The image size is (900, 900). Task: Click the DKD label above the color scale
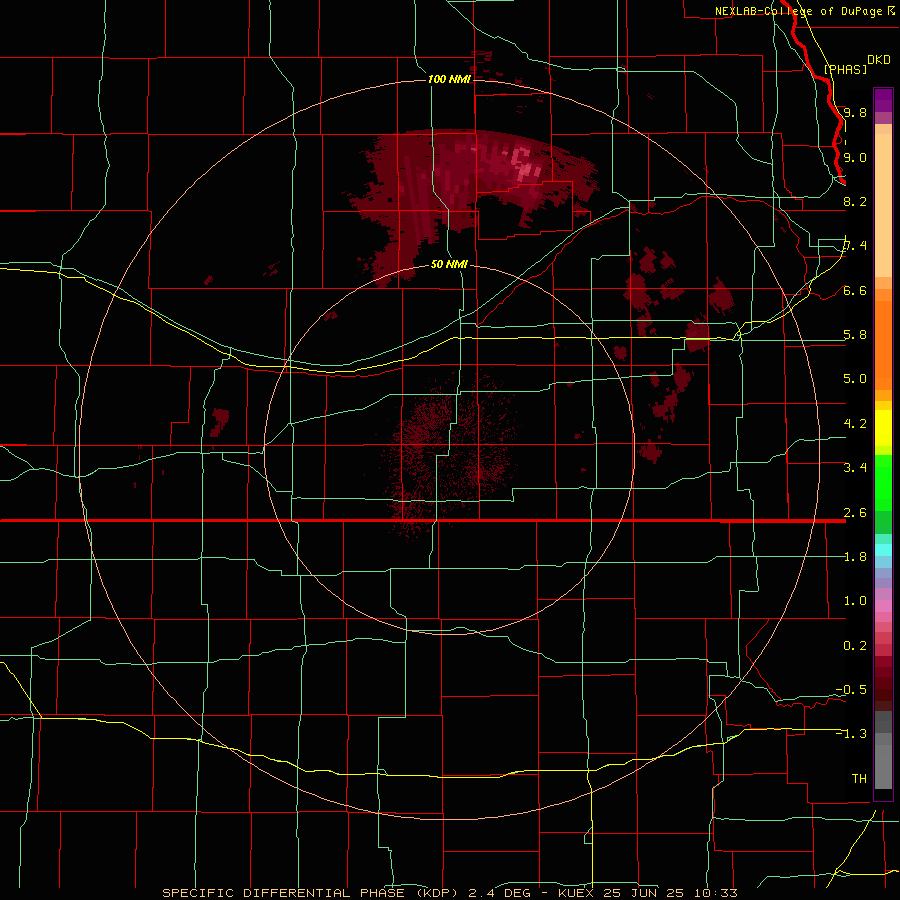[x=879, y=60]
